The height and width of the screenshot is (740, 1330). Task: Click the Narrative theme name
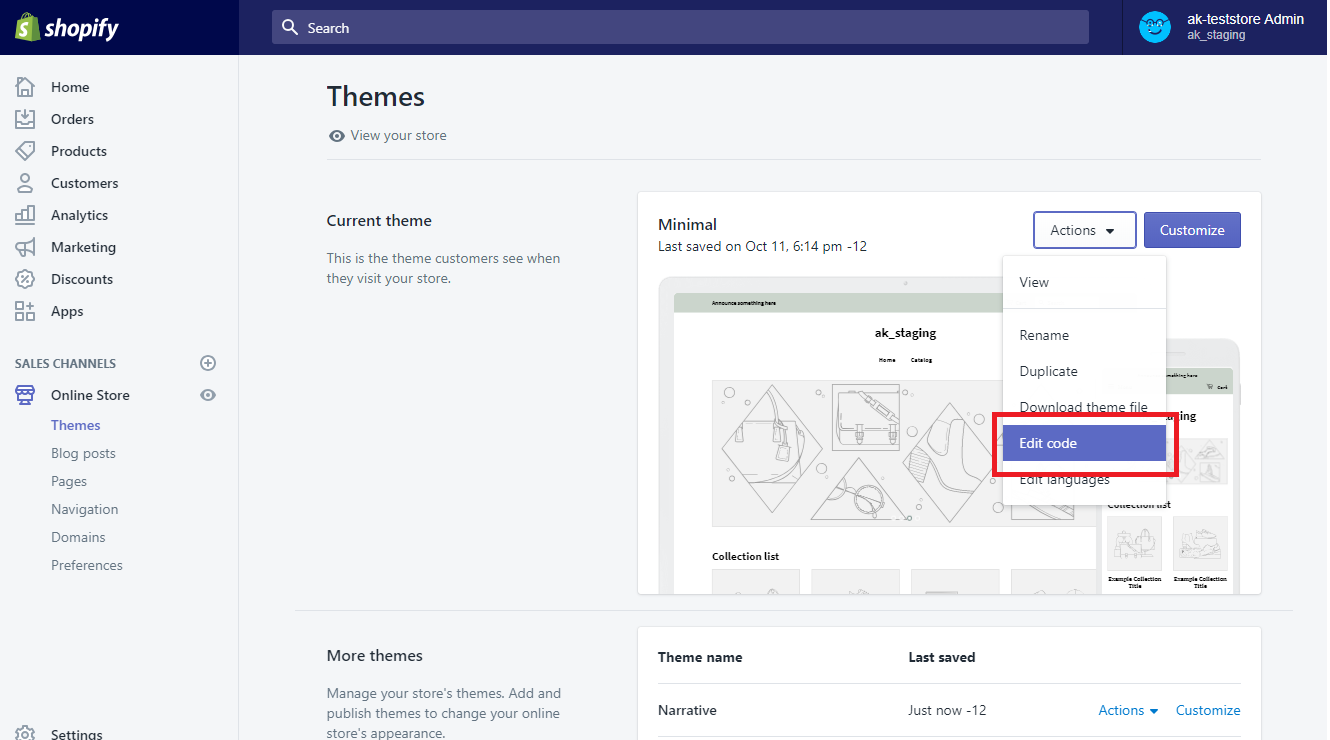tap(687, 710)
